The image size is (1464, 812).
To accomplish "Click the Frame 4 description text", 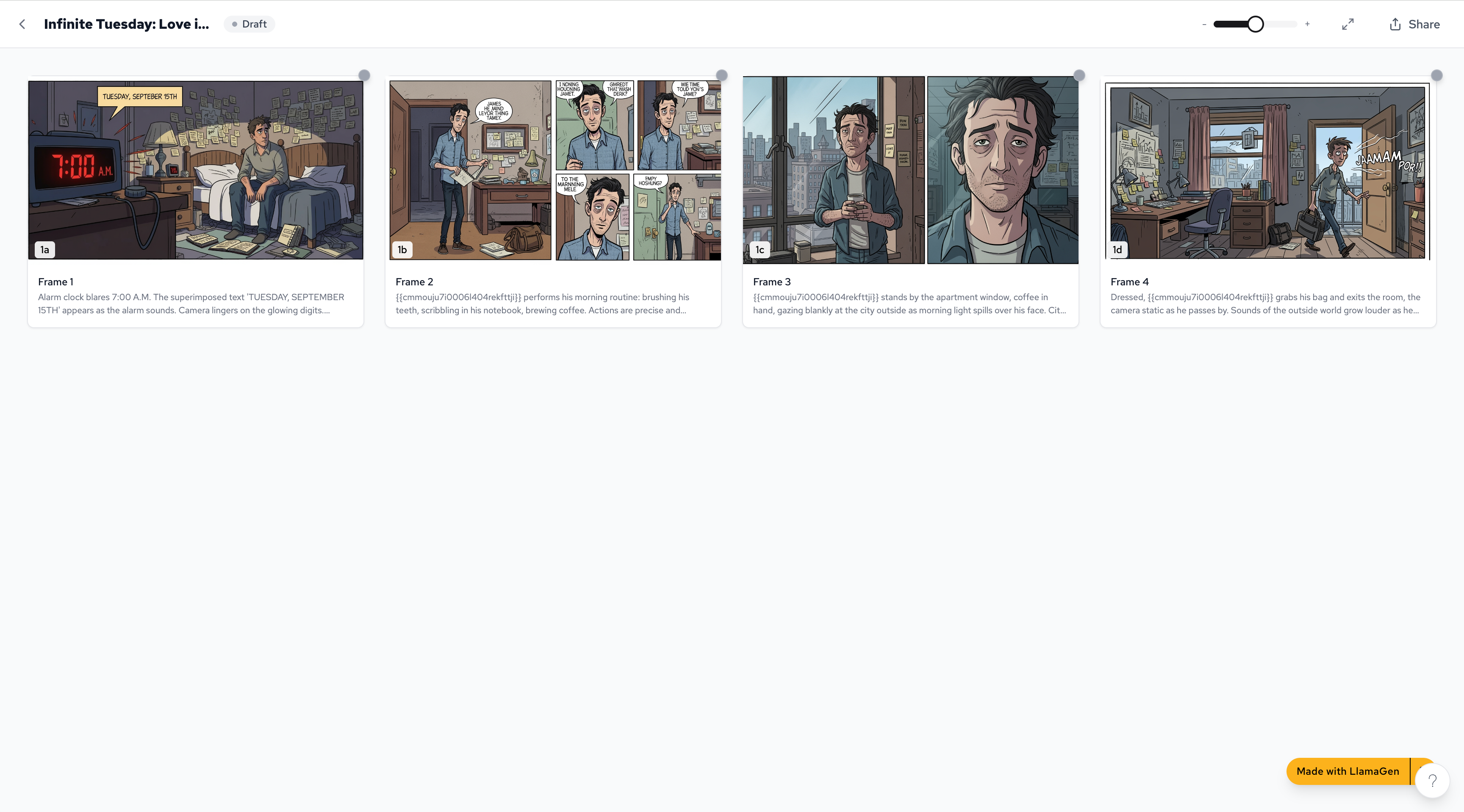I will coord(1265,304).
